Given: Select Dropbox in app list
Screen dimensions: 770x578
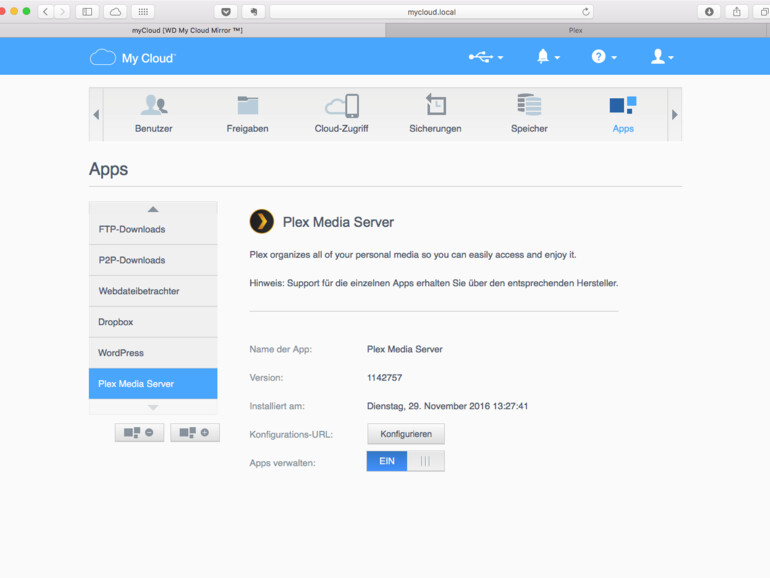Looking at the screenshot, I should 153,322.
